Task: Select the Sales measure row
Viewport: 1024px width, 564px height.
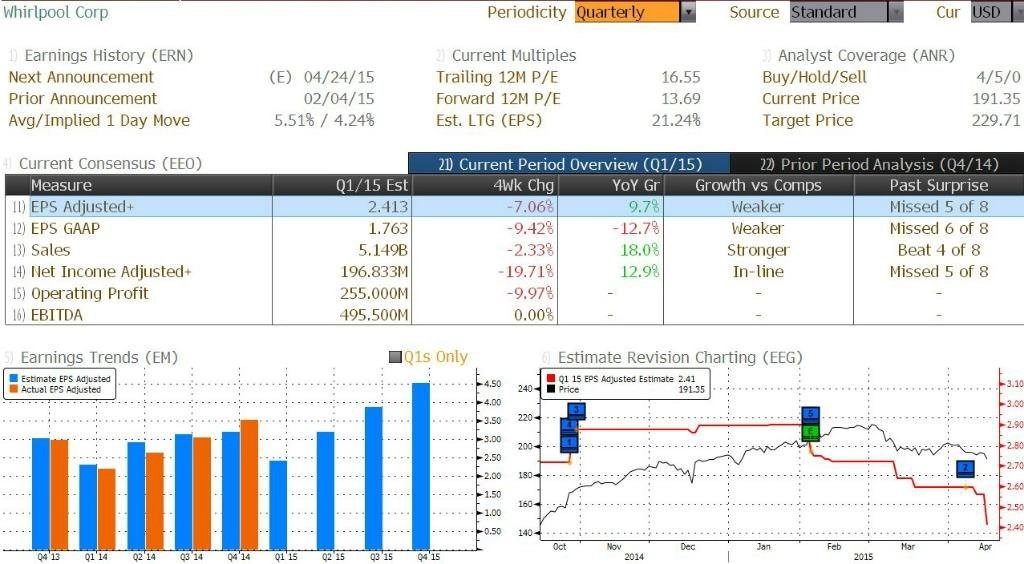Action: pyautogui.click(x=515, y=250)
